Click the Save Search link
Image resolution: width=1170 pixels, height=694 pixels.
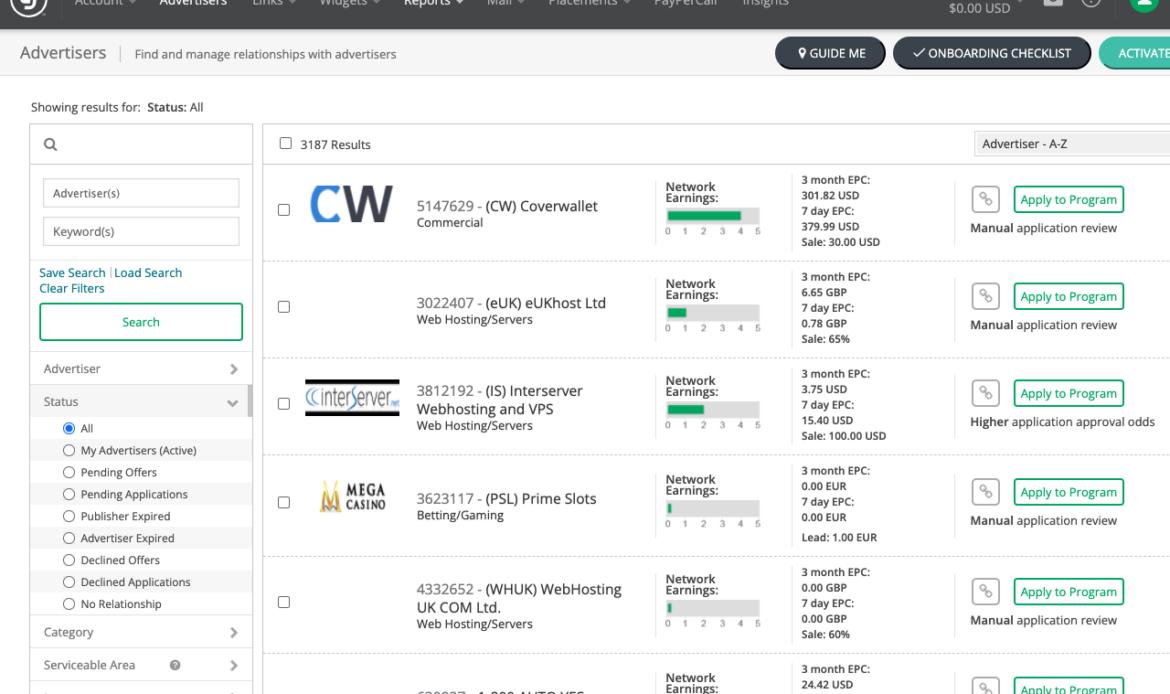coord(72,272)
